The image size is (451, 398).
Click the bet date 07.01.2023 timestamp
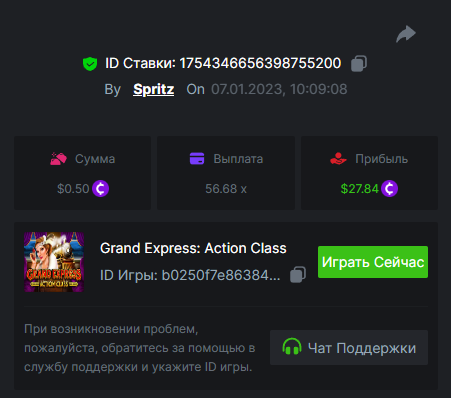[279, 89]
